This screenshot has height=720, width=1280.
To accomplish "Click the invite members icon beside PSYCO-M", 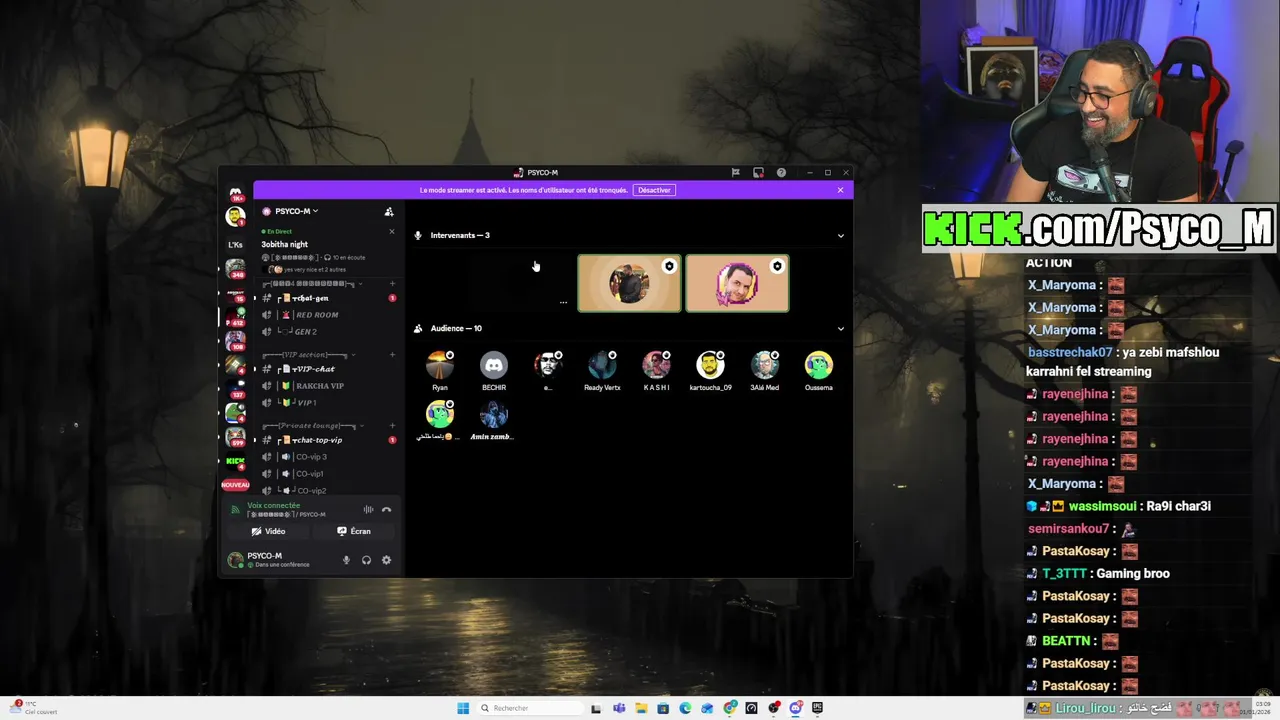I will pos(389,211).
